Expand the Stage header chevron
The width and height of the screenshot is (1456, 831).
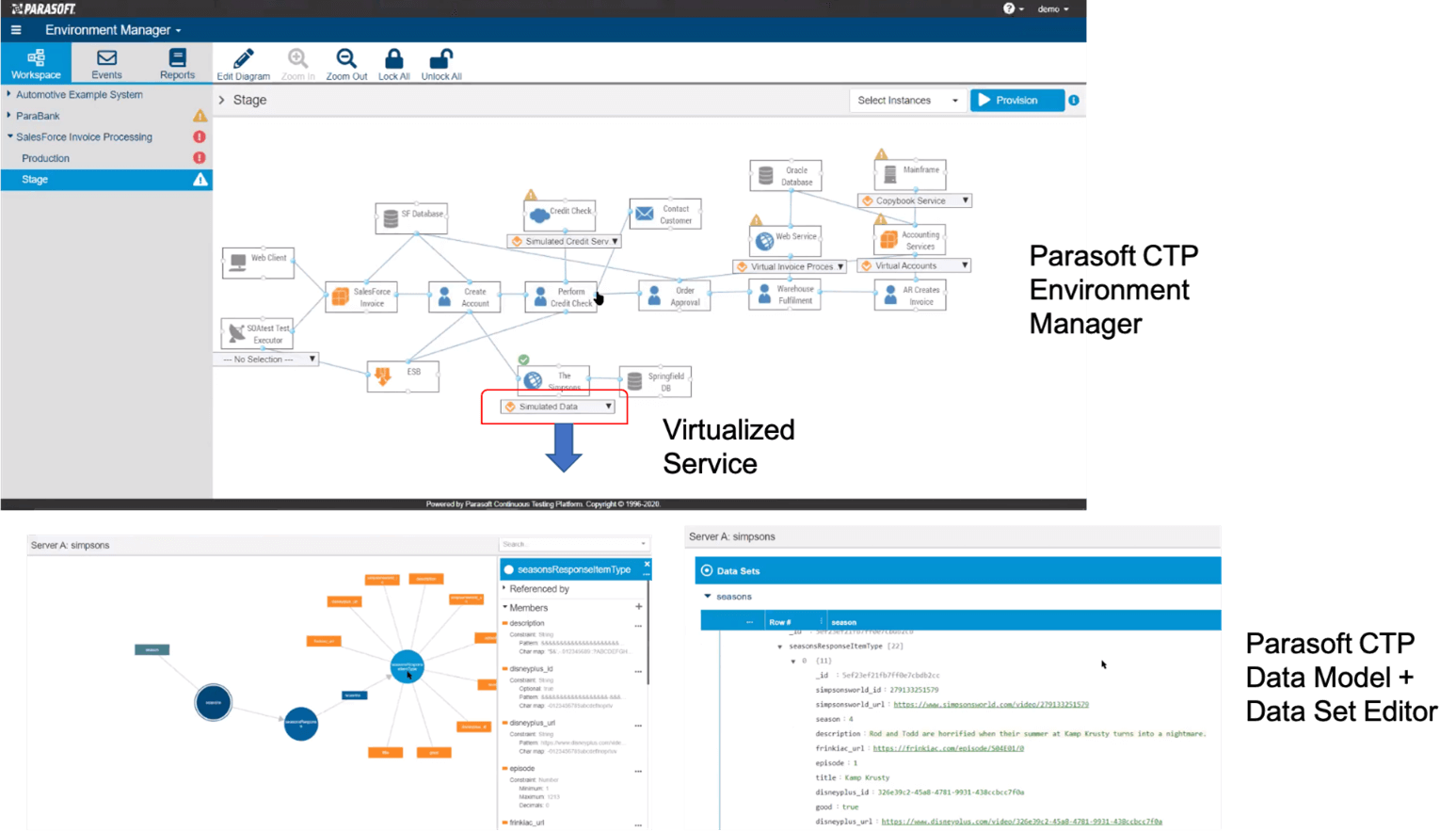tap(222, 100)
